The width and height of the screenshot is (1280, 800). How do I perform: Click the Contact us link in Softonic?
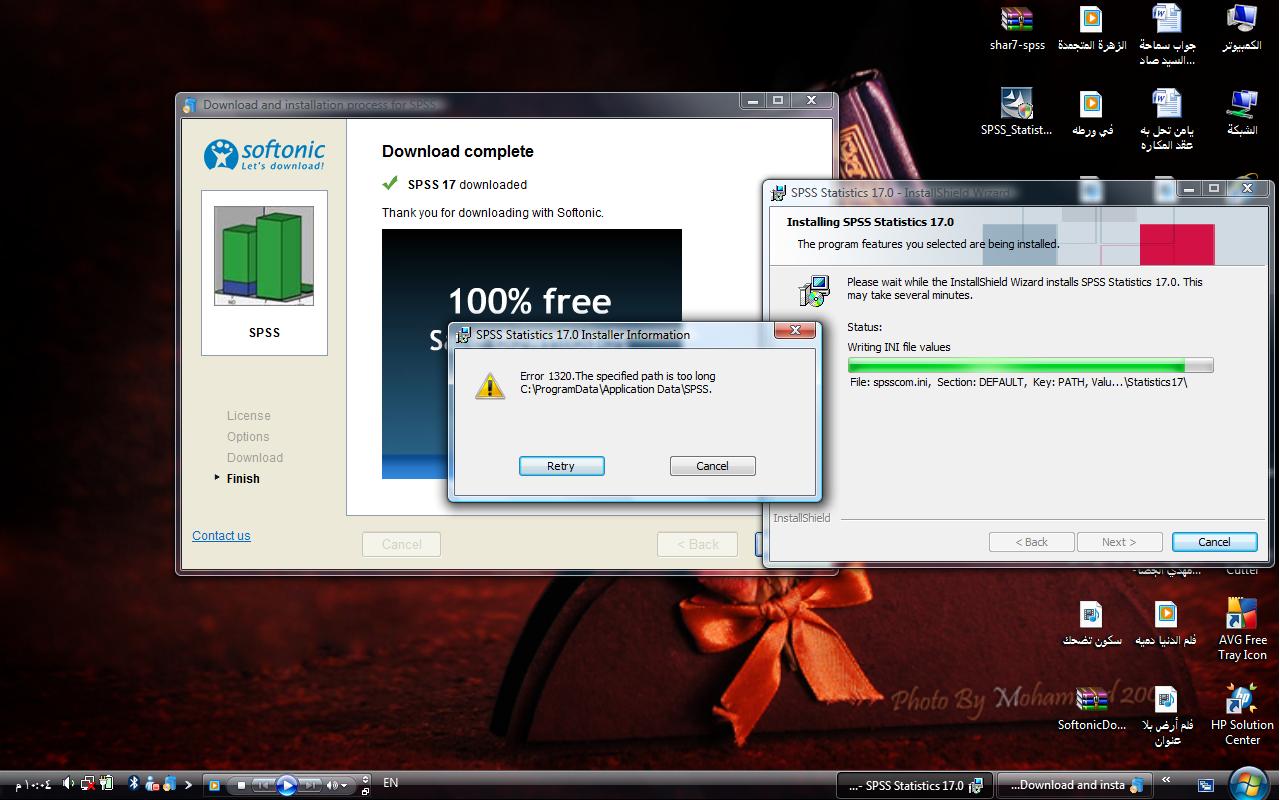point(221,535)
